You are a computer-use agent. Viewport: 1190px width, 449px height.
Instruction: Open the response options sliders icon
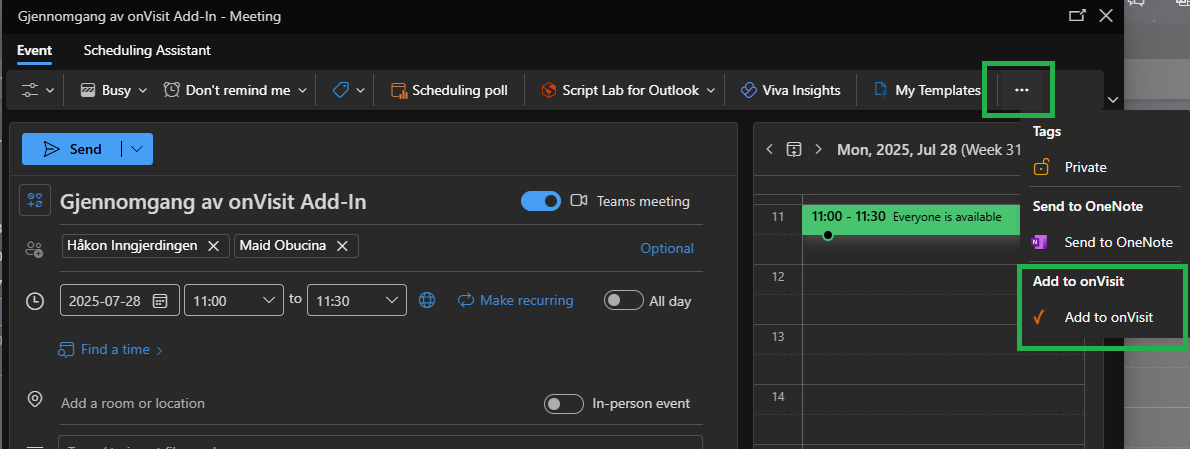[x=30, y=90]
